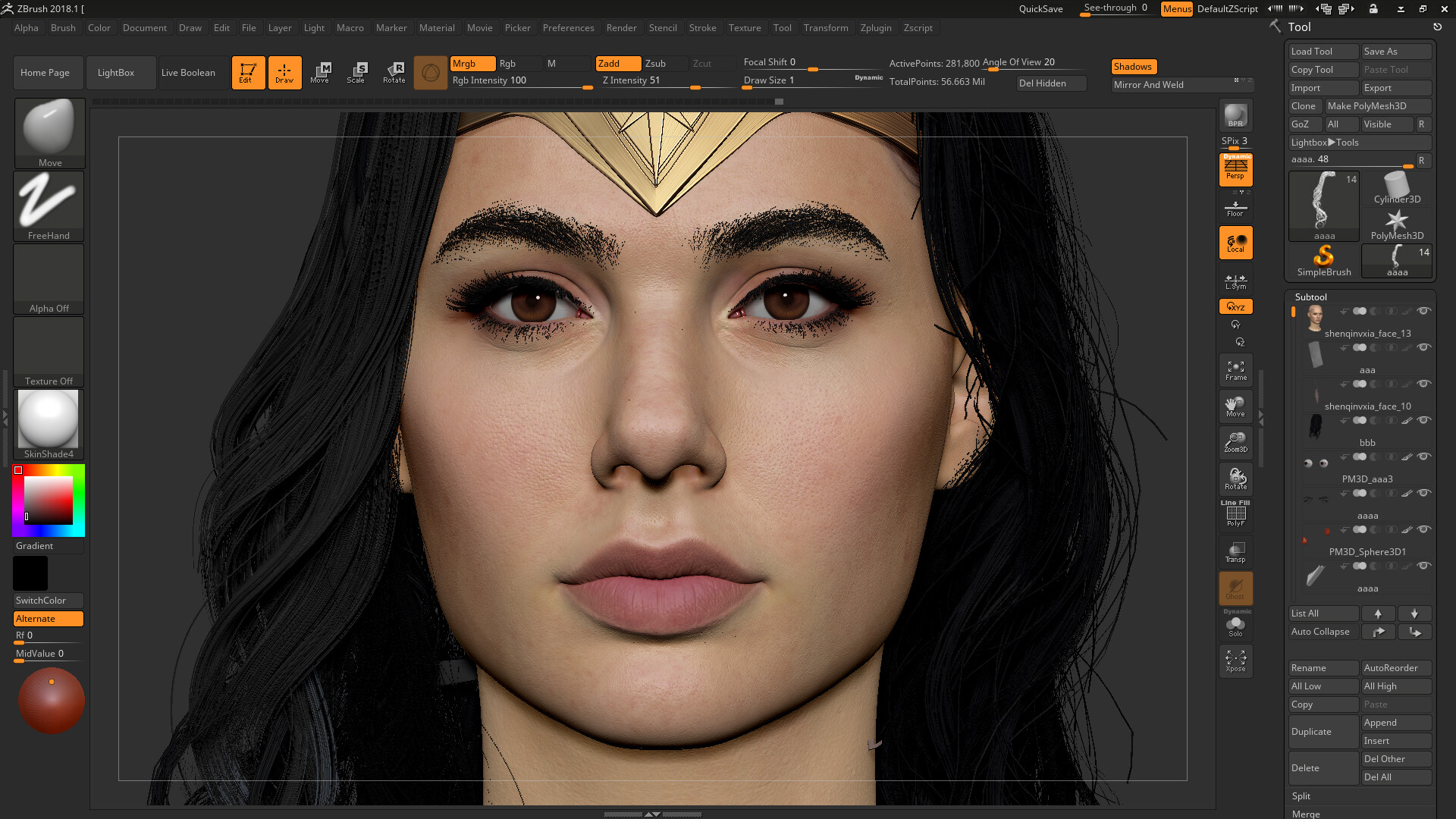The width and height of the screenshot is (1456, 819).
Task: Enable Zsub mode
Action: pos(665,64)
